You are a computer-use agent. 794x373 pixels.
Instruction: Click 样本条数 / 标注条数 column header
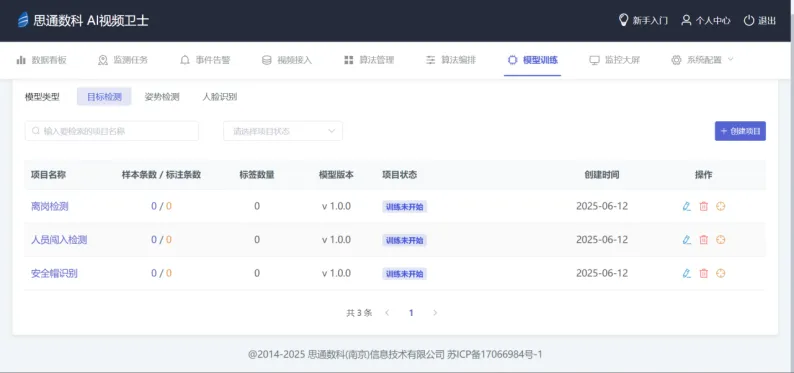coord(162,175)
